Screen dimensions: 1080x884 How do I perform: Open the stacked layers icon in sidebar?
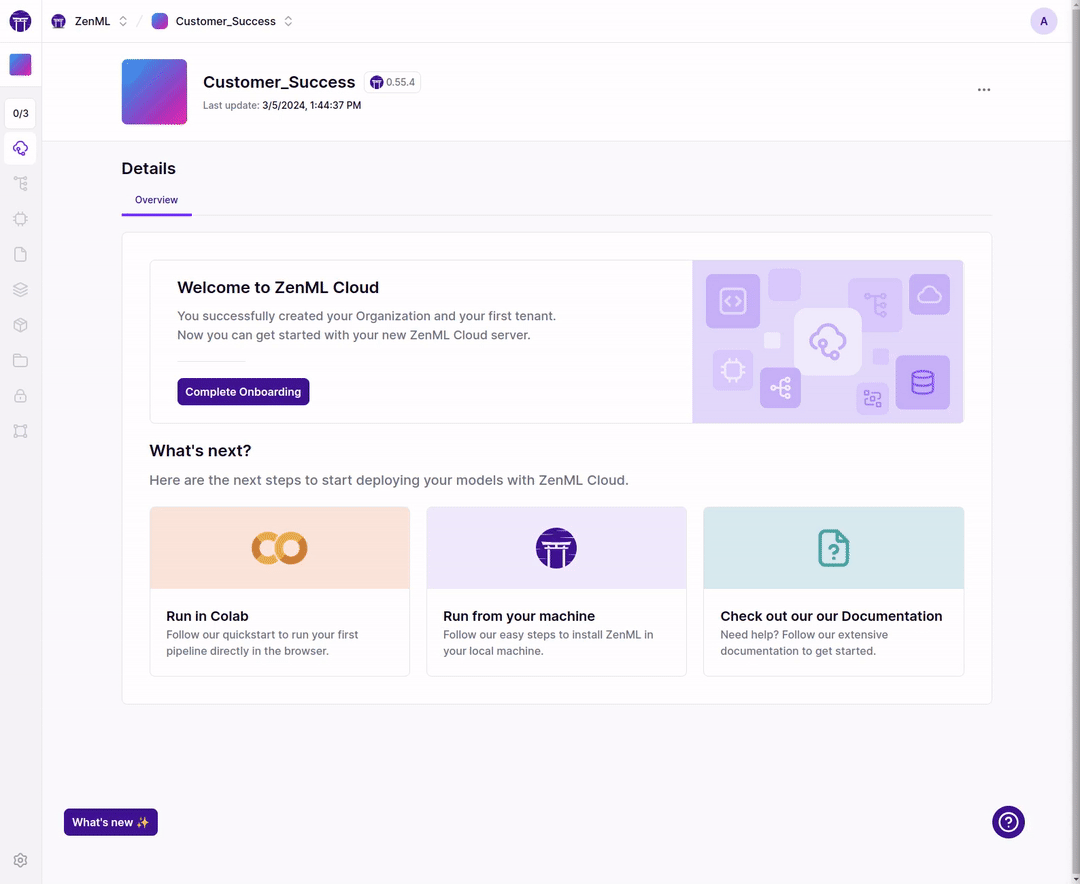pyautogui.click(x=20, y=290)
